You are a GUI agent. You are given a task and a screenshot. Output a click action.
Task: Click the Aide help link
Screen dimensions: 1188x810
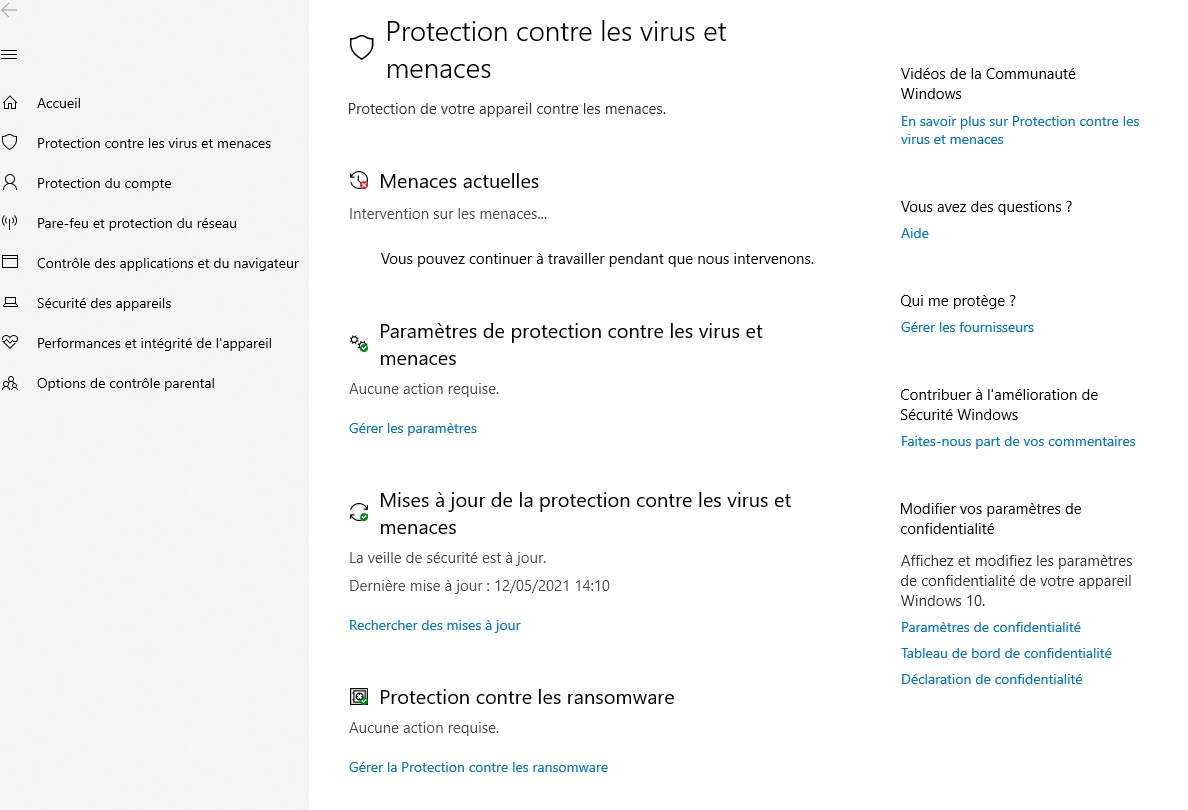[914, 233]
